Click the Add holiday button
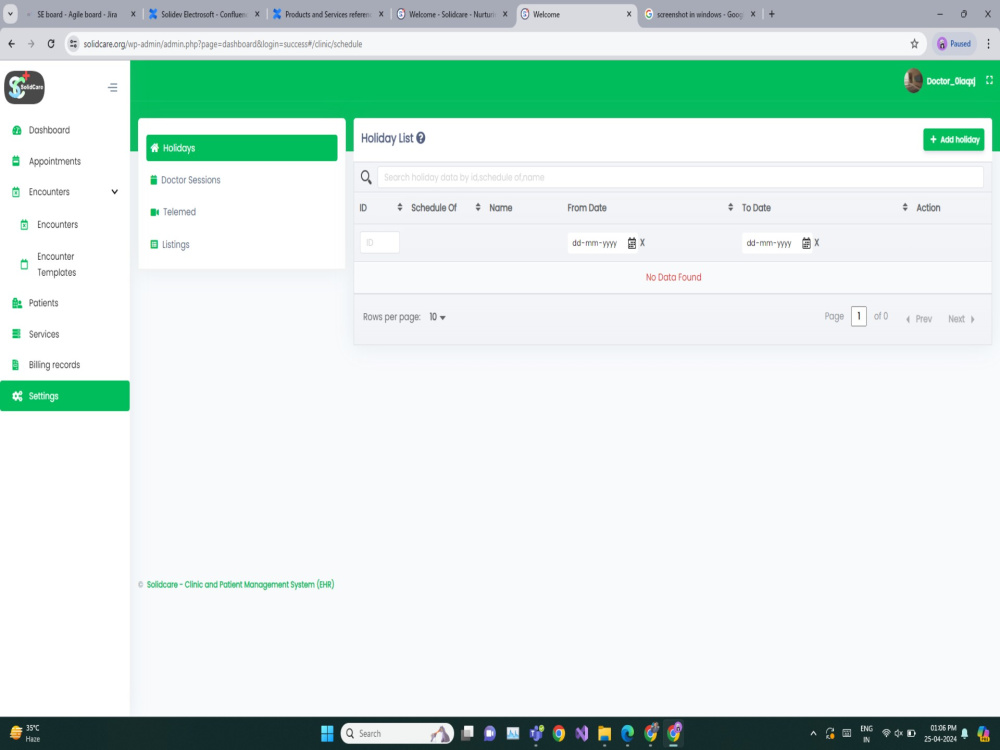Screen dimensions: 1000x750 point(953,140)
